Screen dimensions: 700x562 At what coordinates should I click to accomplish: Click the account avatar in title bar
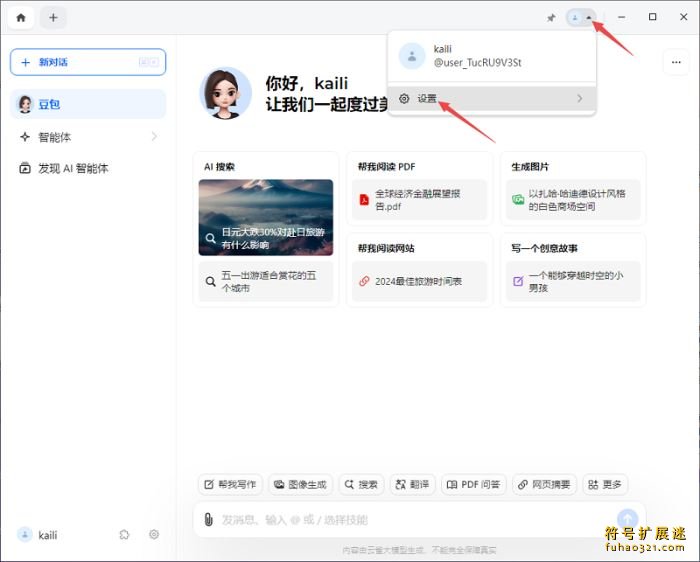tap(575, 18)
